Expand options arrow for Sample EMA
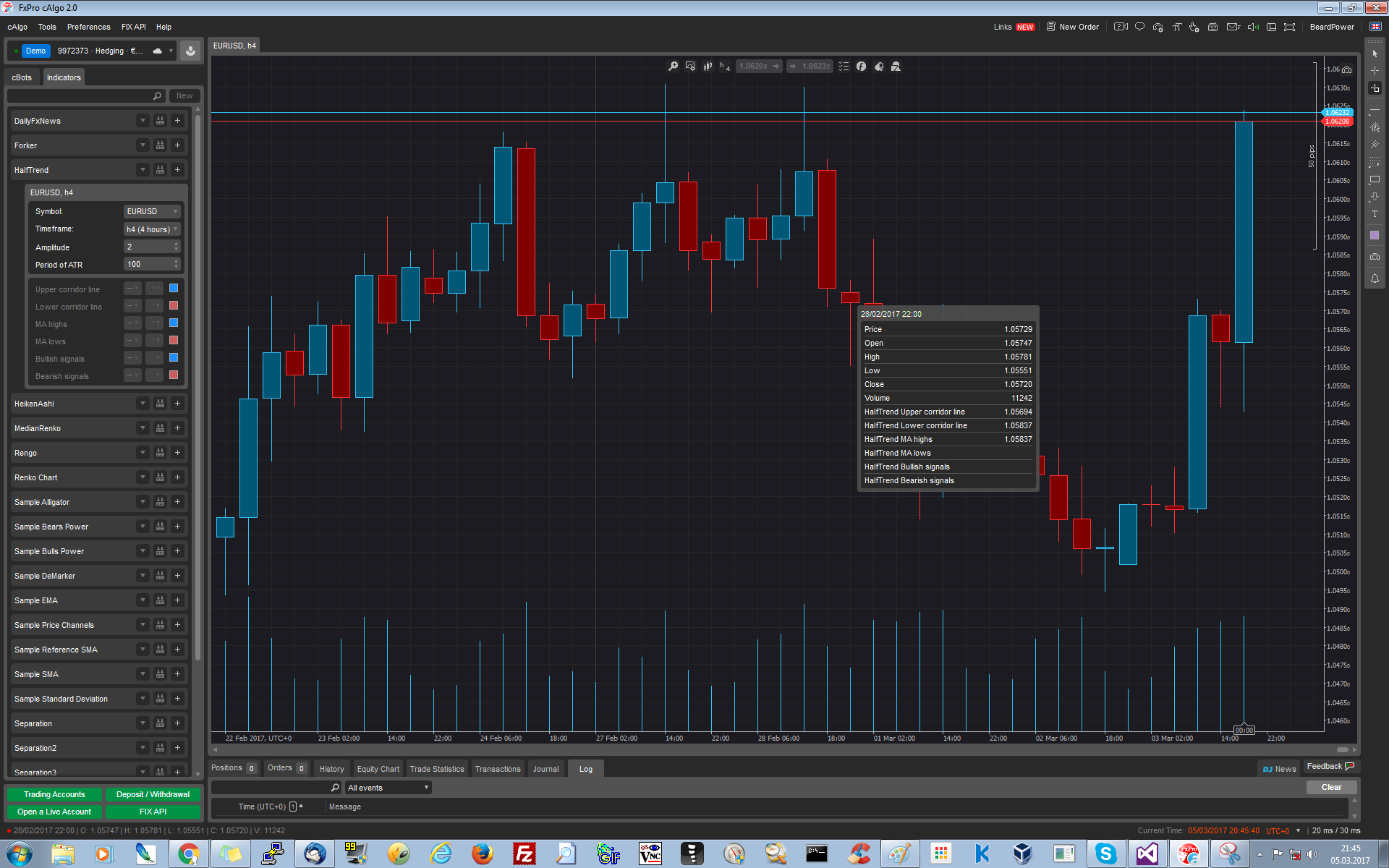 pos(143,600)
